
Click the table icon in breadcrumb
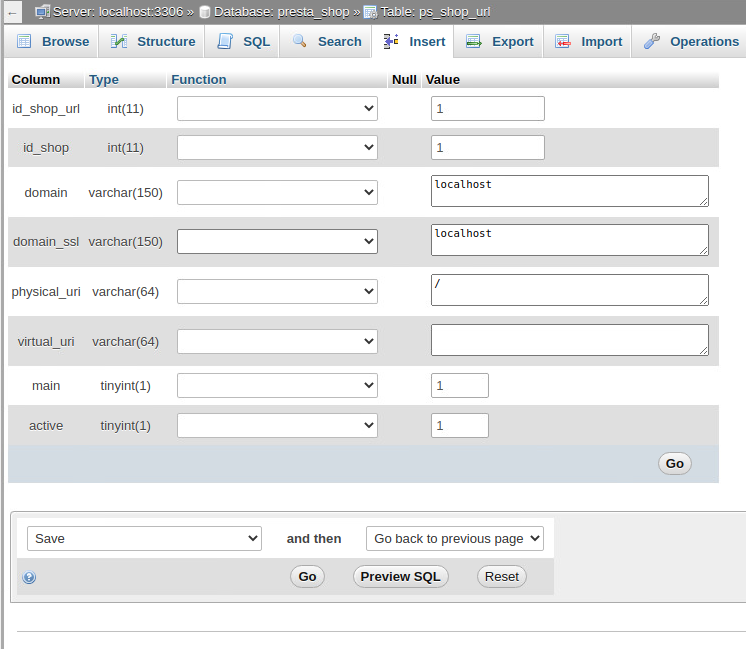(x=370, y=12)
